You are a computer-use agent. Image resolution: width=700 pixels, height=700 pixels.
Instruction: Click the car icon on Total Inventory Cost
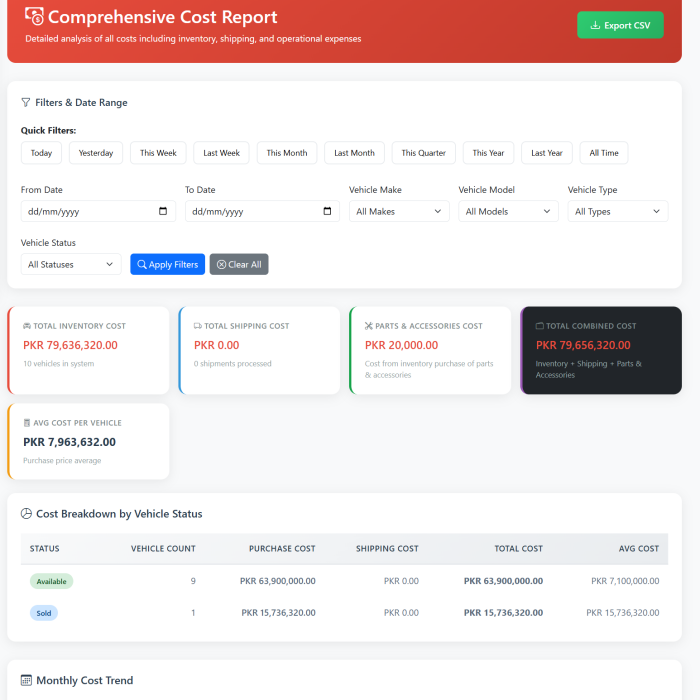(27, 326)
